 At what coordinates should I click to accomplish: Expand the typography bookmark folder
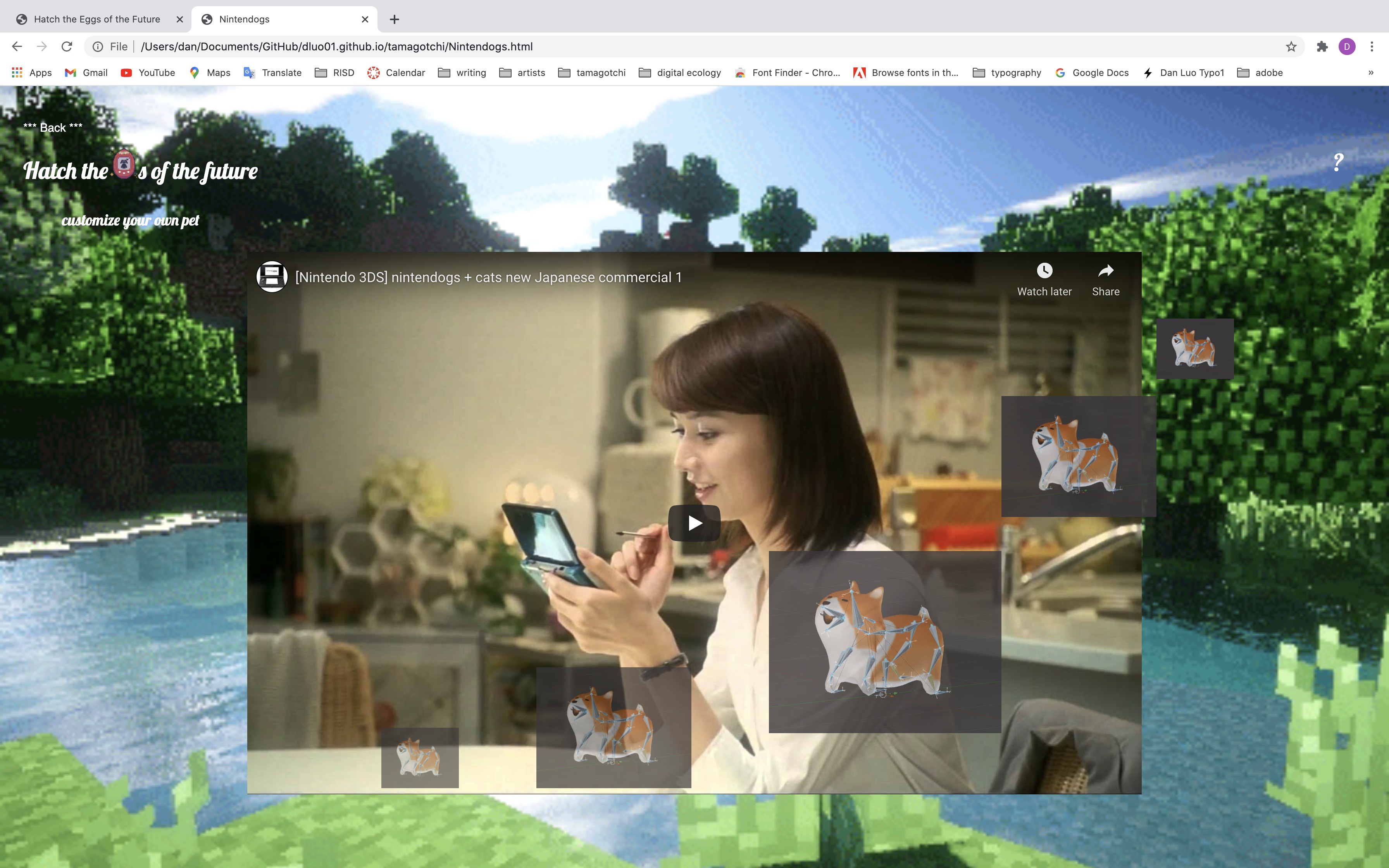tap(1007, 72)
